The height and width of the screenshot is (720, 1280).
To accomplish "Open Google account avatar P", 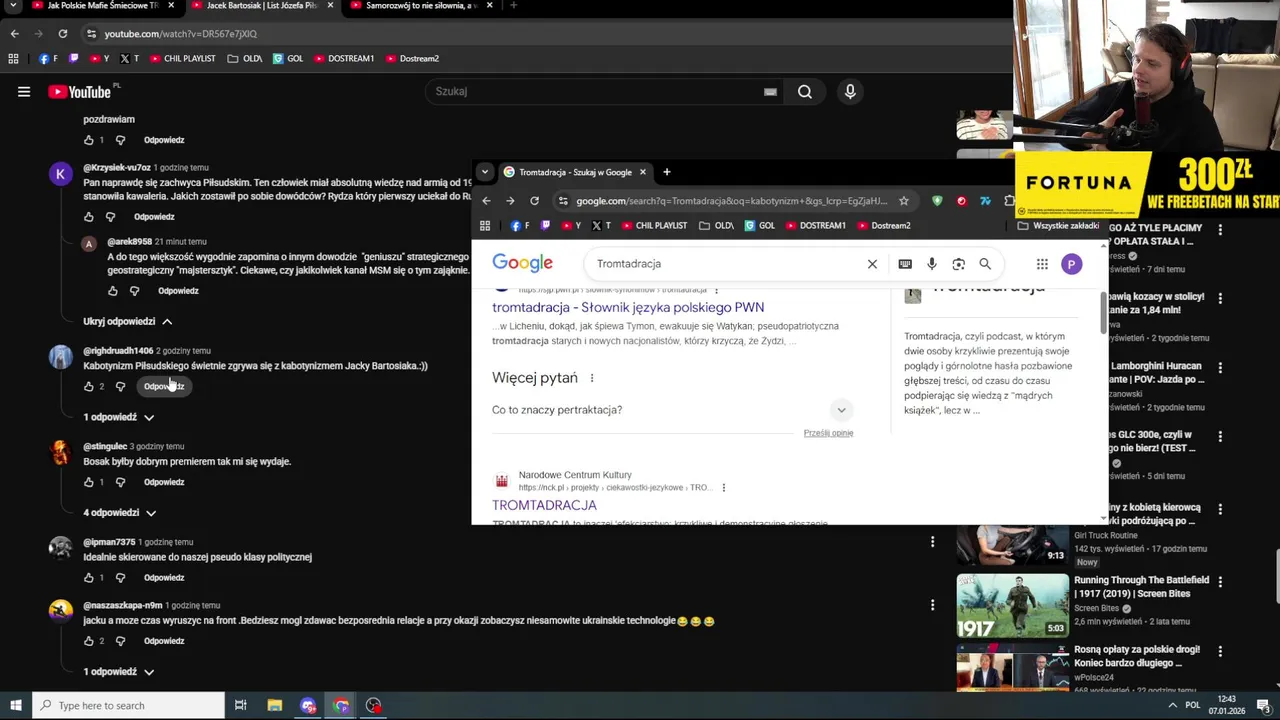I will (1071, 264).
